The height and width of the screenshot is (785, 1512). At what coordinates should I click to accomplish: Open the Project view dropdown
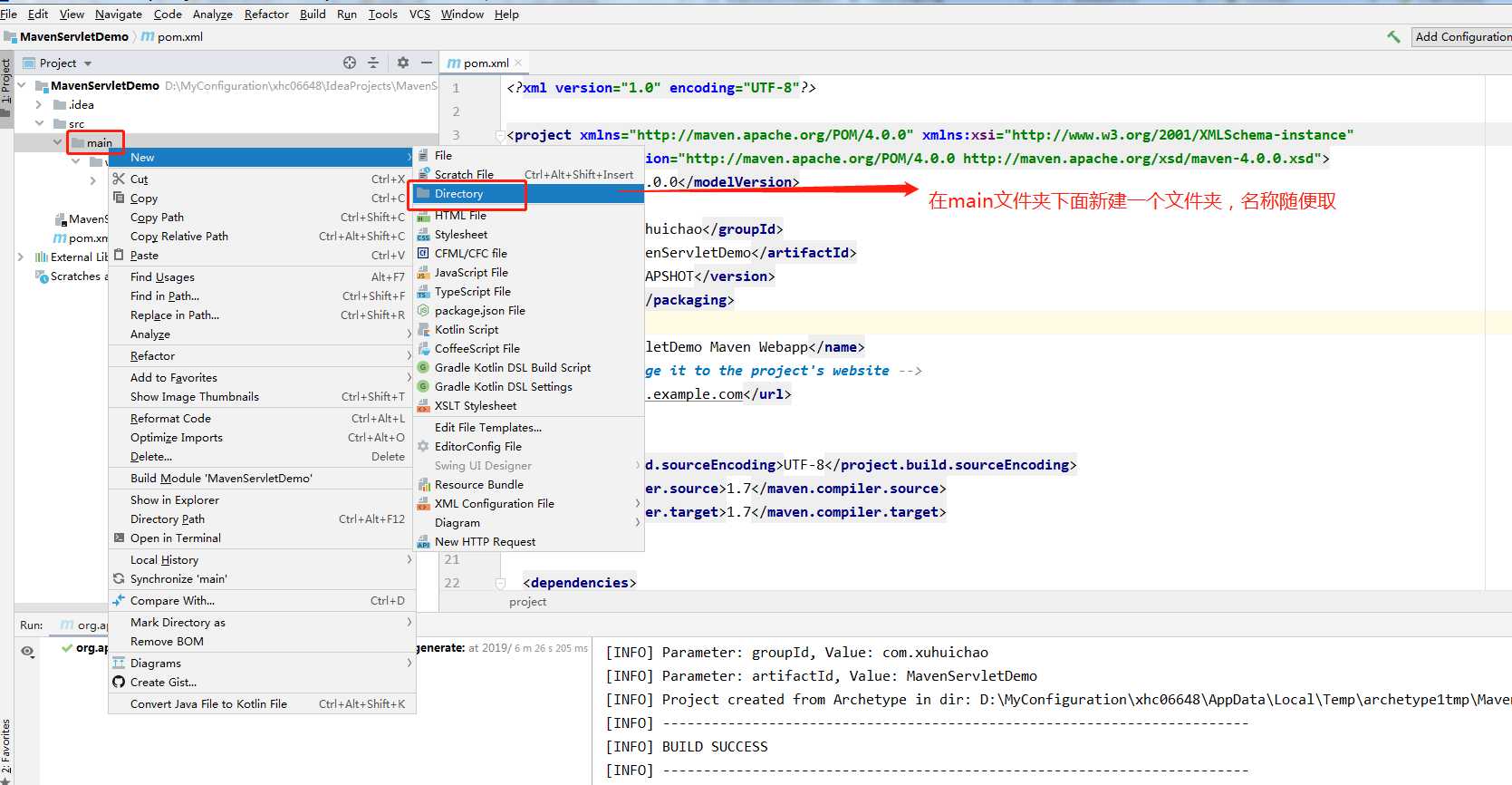pyautogui.click(x=88, y=63)
